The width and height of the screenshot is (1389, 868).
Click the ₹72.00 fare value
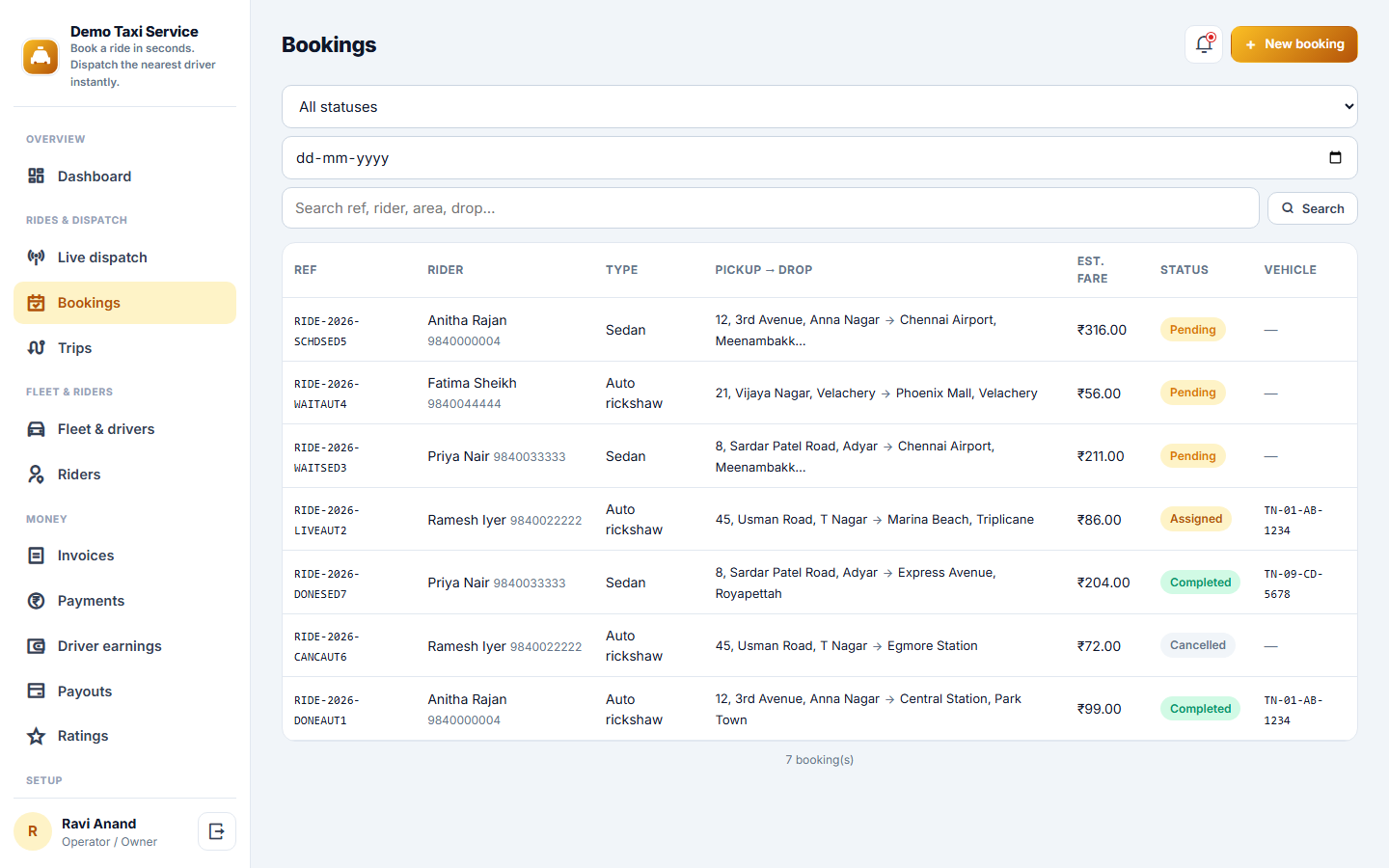click(1099, 646)
